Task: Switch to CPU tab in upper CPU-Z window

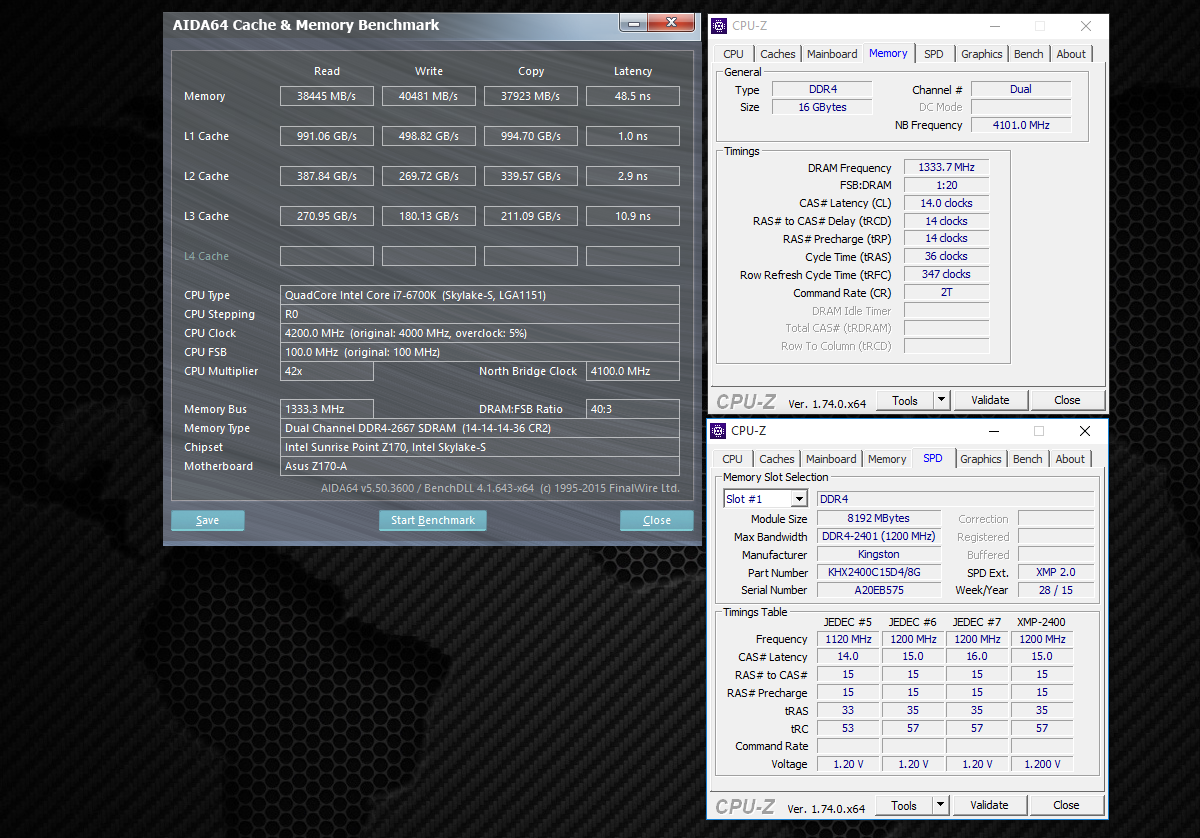Action: click(x=733, y=54)
